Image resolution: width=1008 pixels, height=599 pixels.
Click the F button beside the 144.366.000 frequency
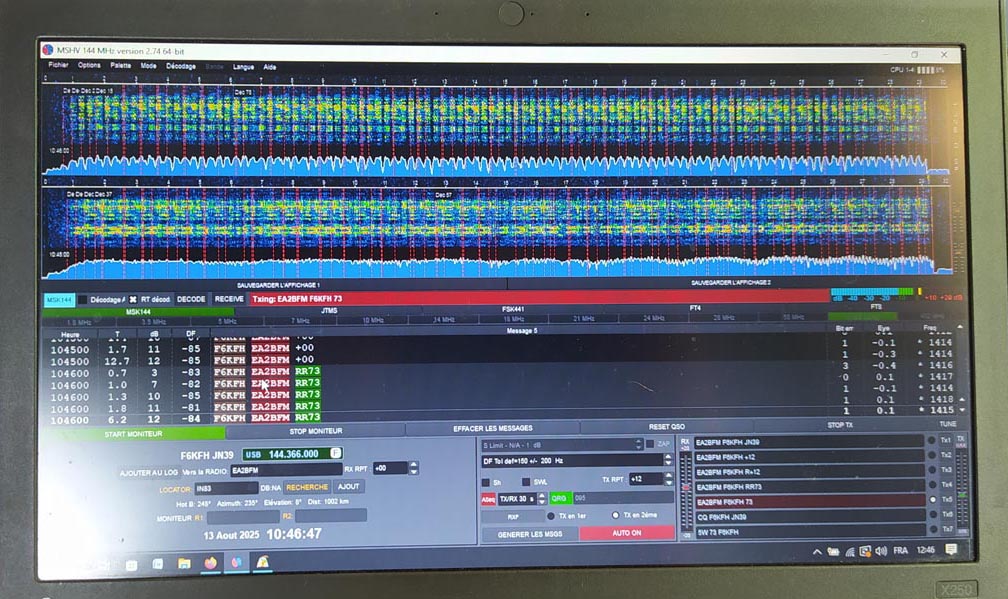[x=335, y=453]
